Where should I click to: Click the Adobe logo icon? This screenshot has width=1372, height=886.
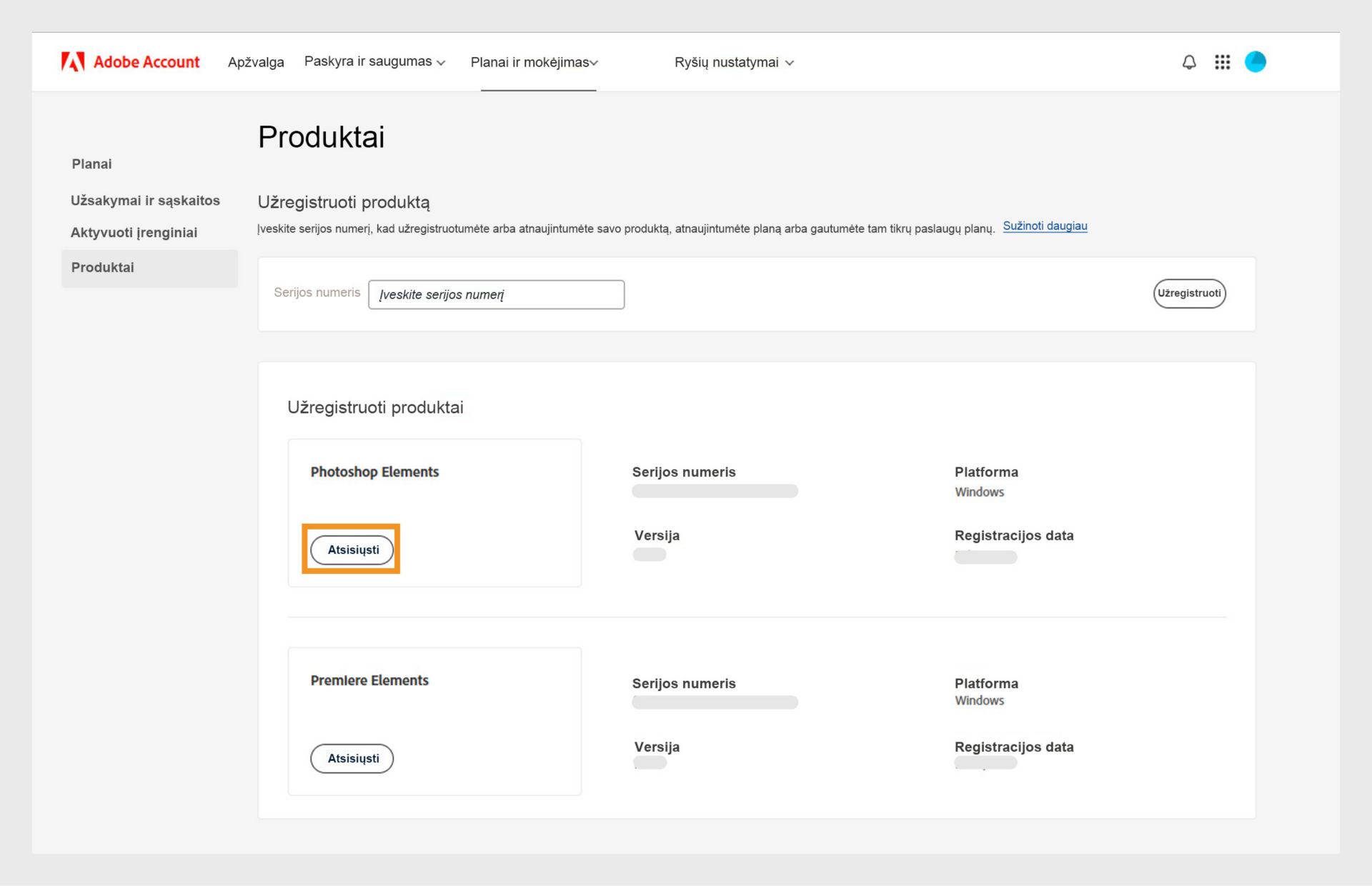tap(74, 61)
